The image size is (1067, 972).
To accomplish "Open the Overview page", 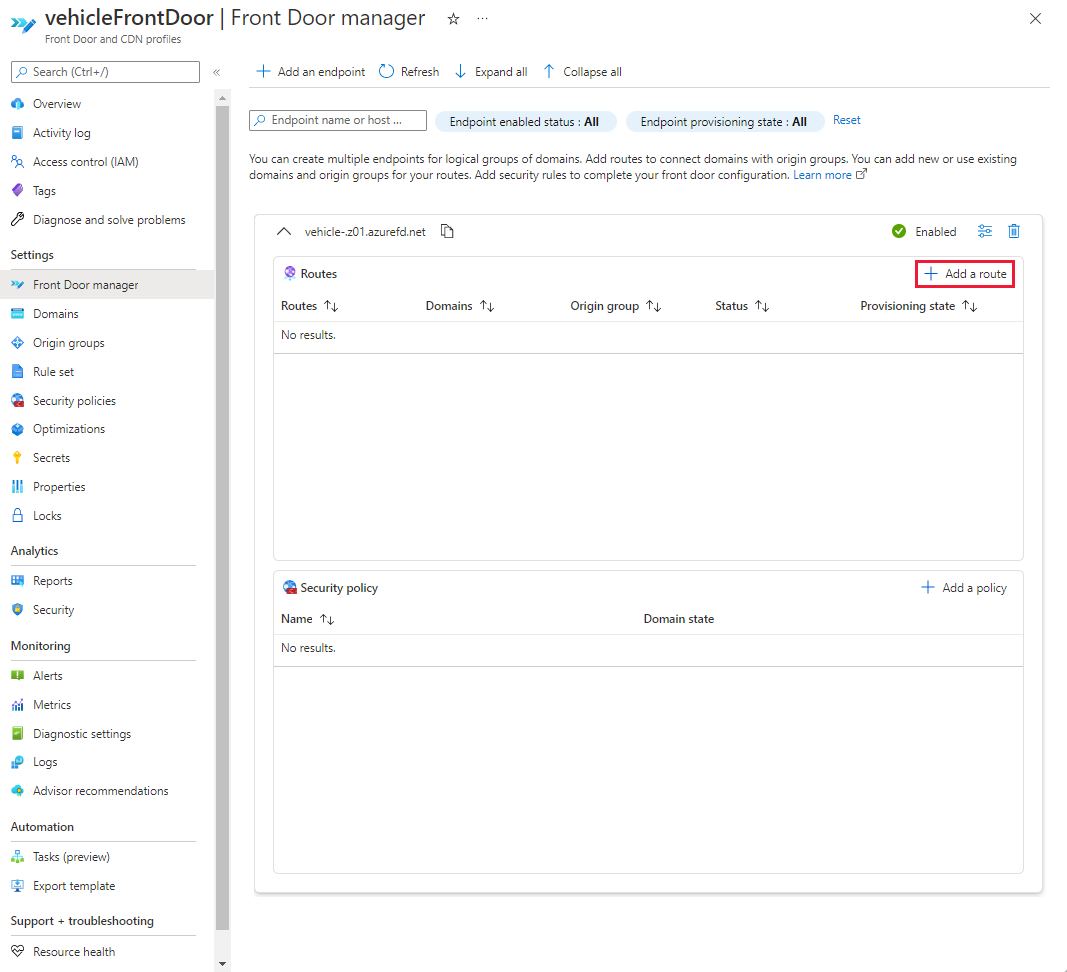I will point(56,103).
